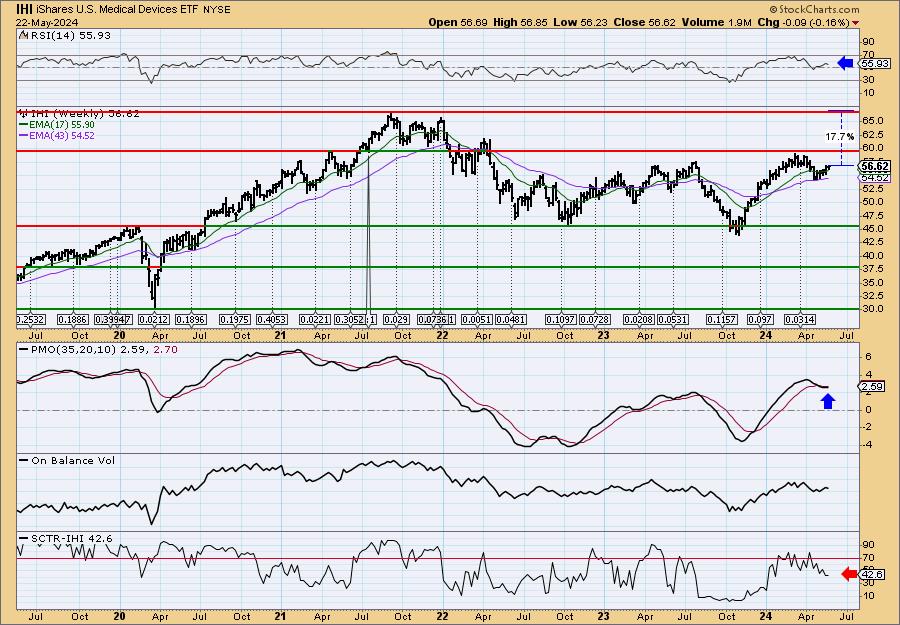Click 'iShares U.S. Medical Devices ETF' title
This screenshot has width=900, height=625.
pos(117,9)
